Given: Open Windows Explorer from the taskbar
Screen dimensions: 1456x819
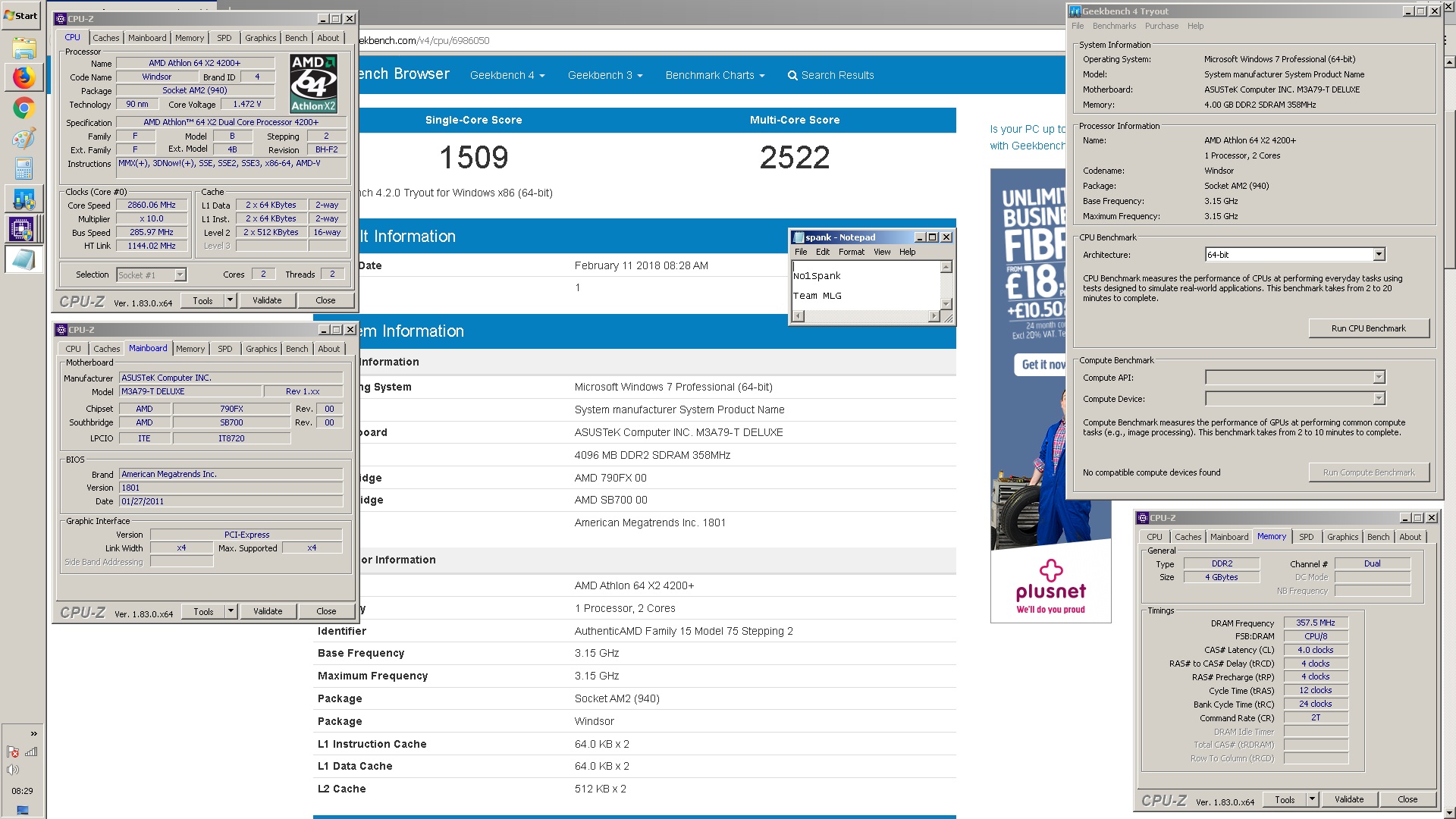Looking at the screenshot, I should point(24,48).
